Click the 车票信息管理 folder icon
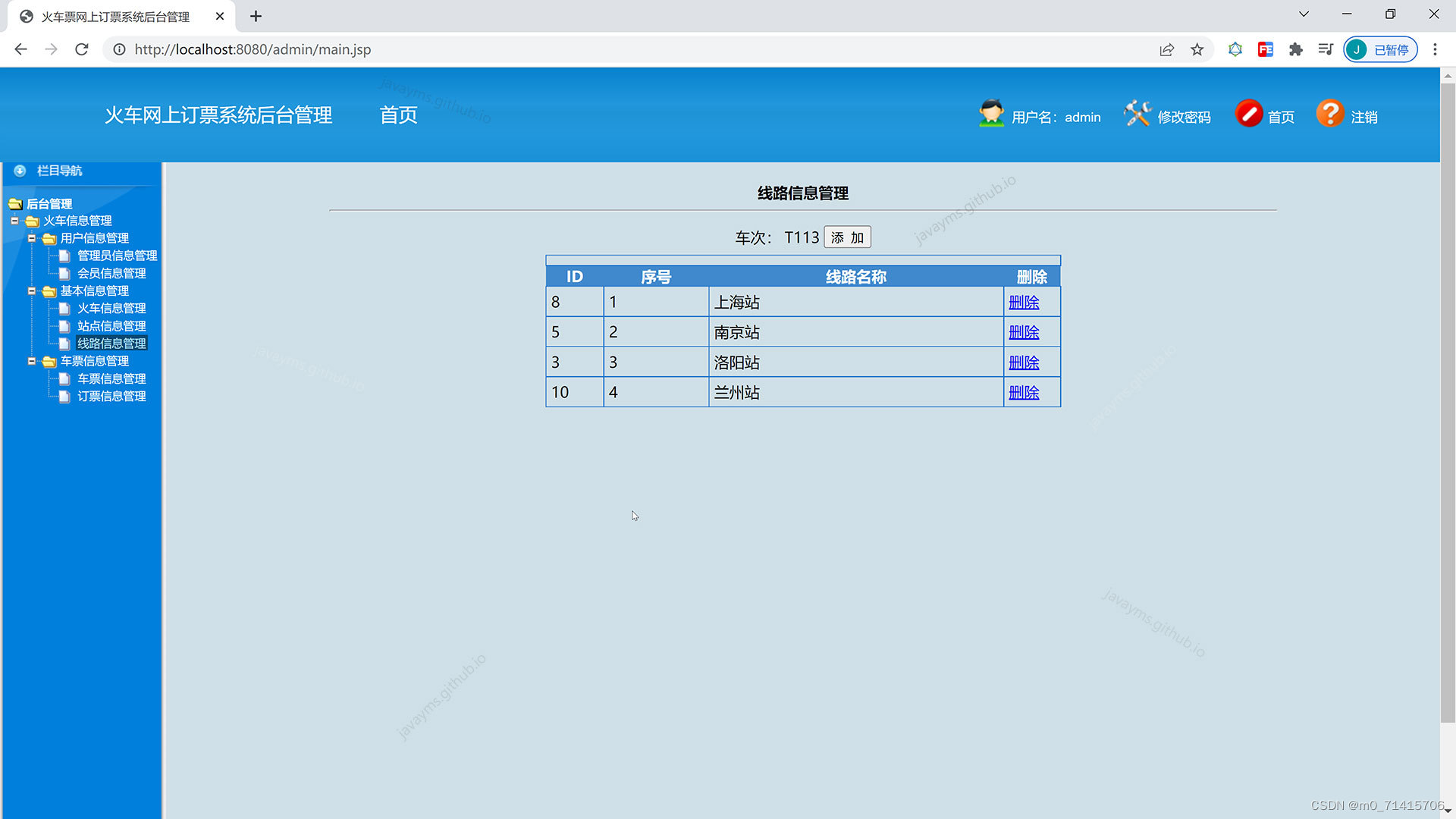Screen dimensions: 1456x819 pyautogui.click(x=49, y=361)
